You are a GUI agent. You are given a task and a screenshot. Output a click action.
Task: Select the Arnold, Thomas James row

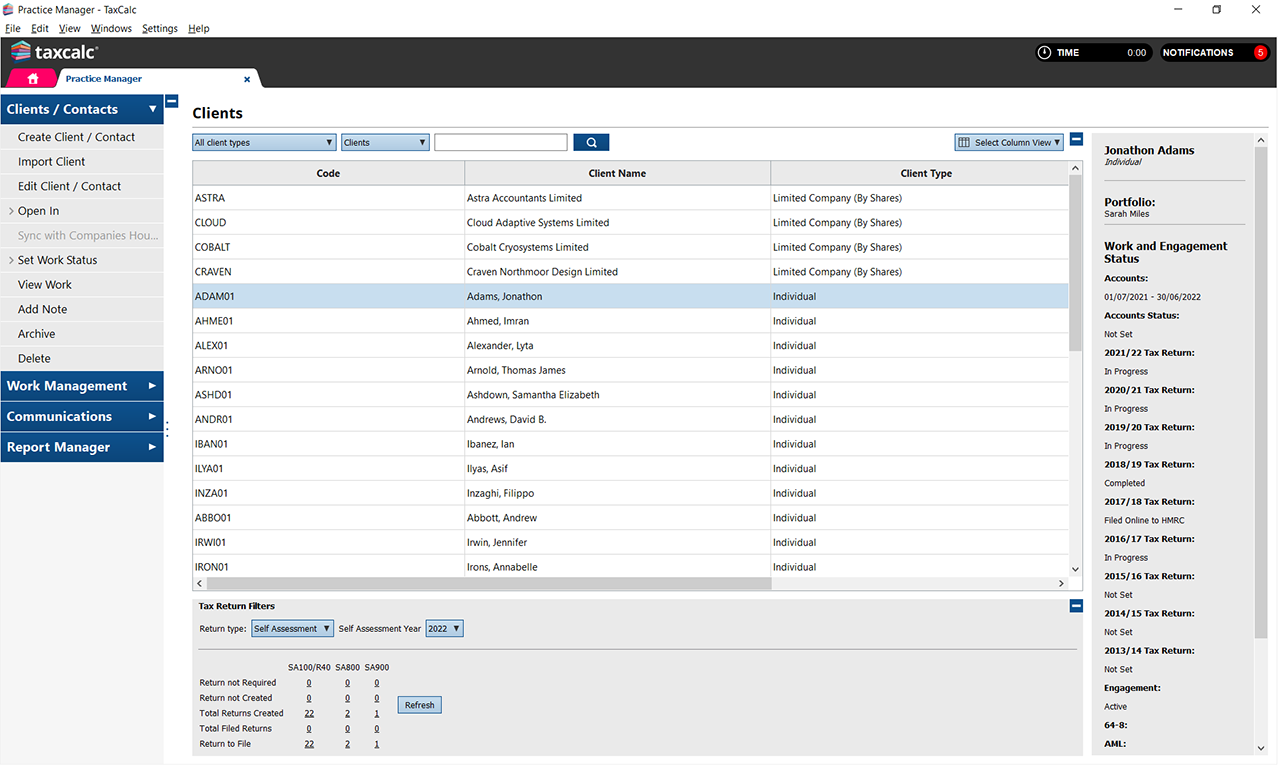tap(630, 370)
